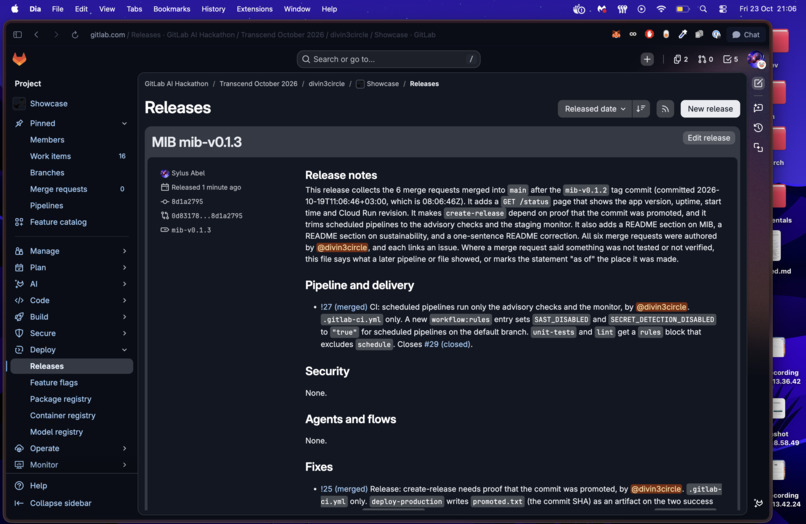Open the commit 8d1a2795 link

(x=187, y=202)
